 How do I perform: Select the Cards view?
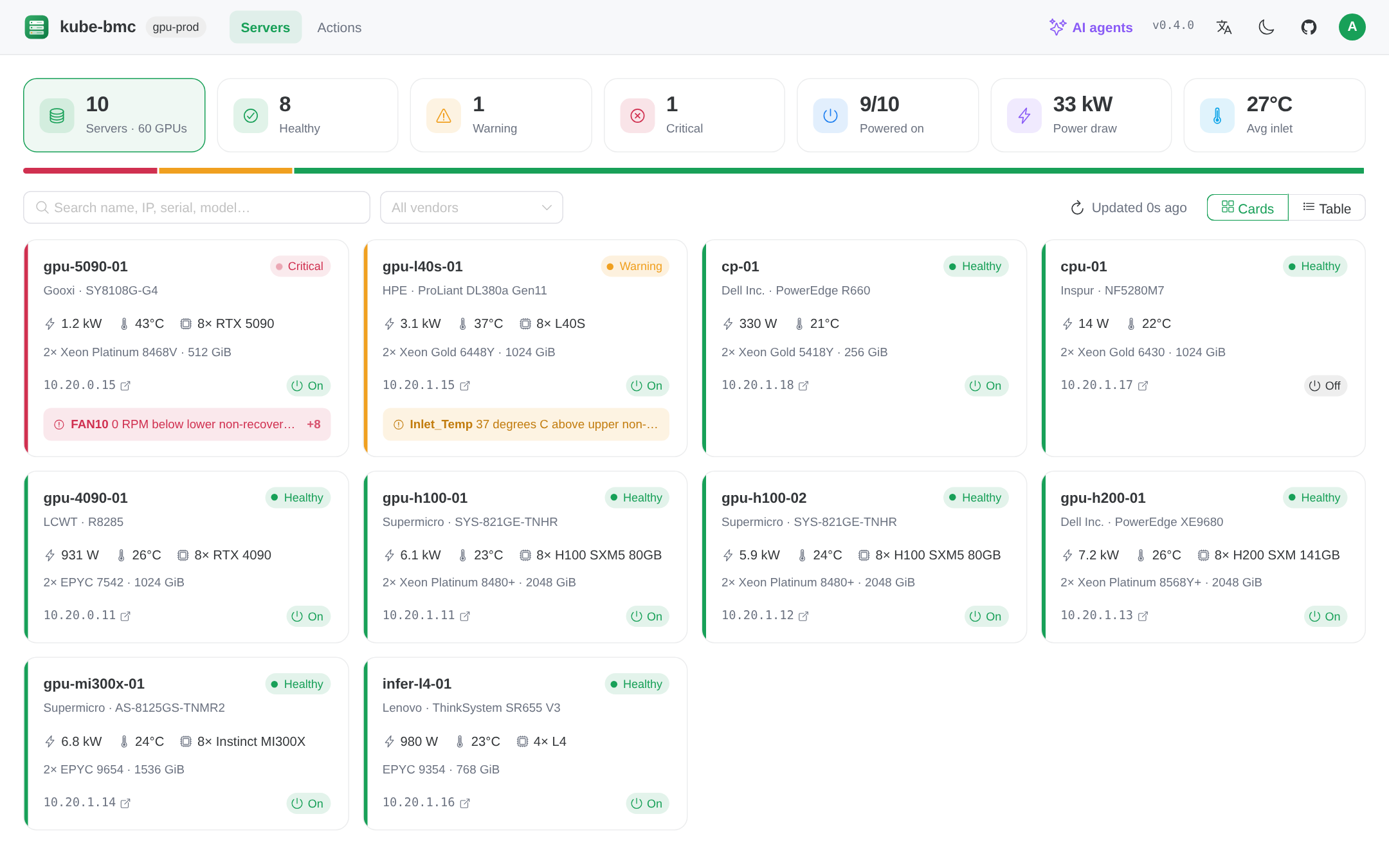point(1248,208)
